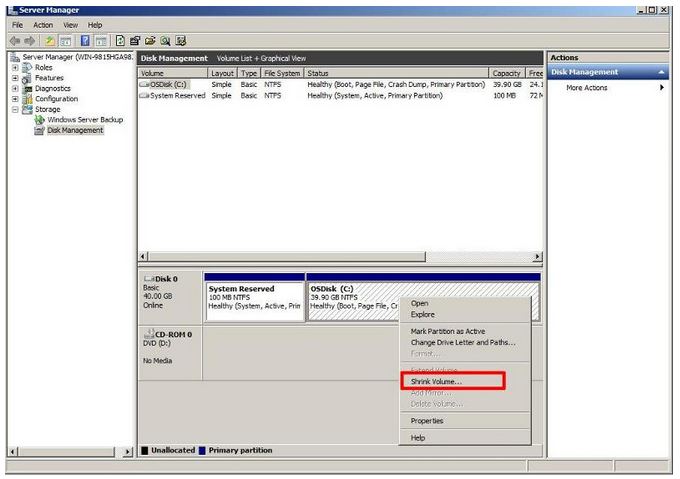This screenshot has width=680, height=479.
Task: Click the open folder toolbar icon
Action: (150, 41)
